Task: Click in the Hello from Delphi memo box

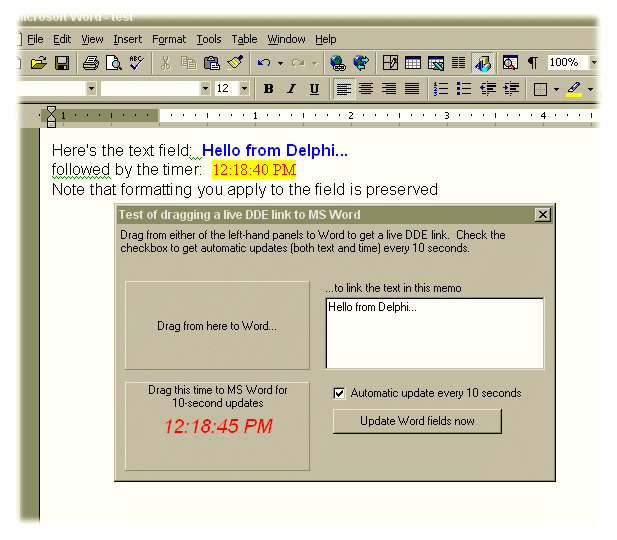Action: pos(435,333)
